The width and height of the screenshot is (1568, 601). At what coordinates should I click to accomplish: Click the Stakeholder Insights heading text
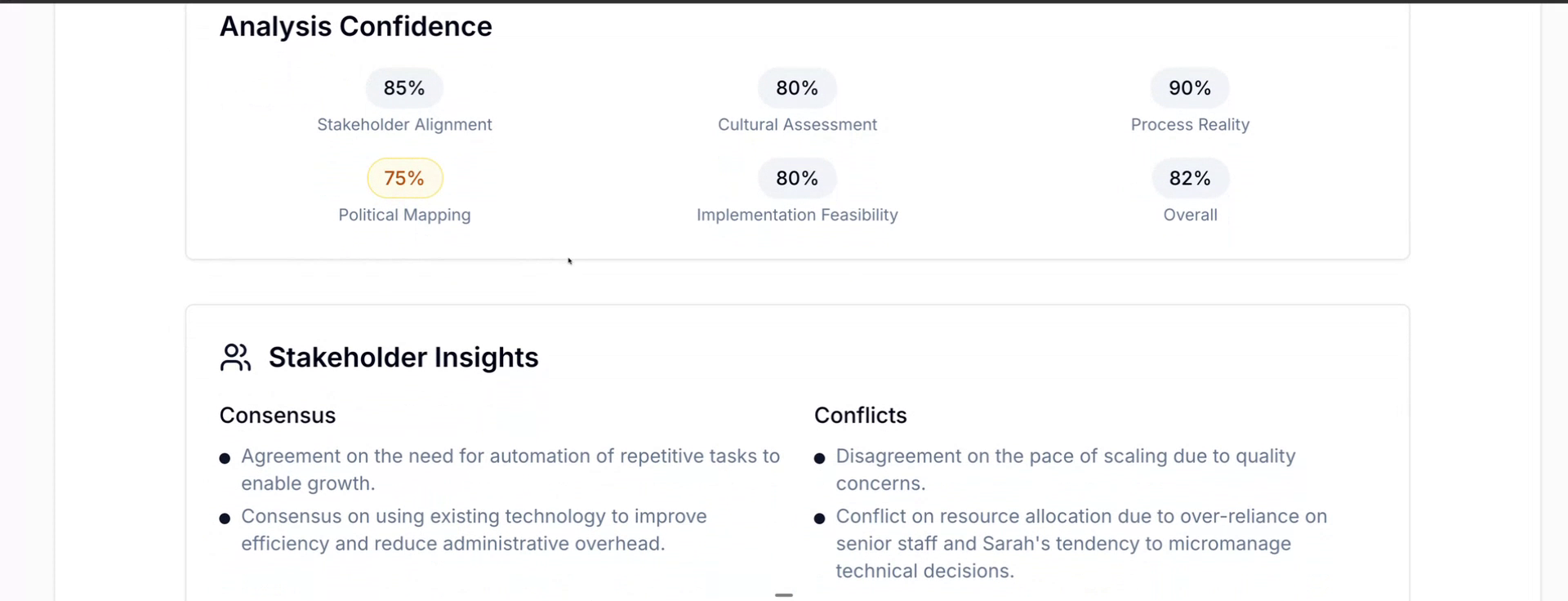click(x=403, y=358)
